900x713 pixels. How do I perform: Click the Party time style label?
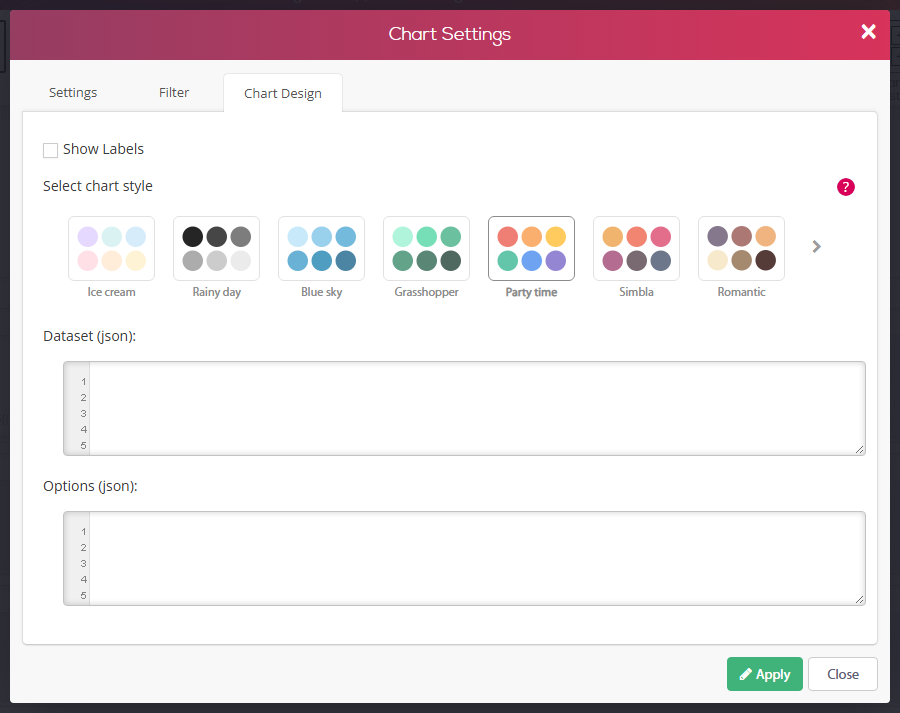point(532,292)
